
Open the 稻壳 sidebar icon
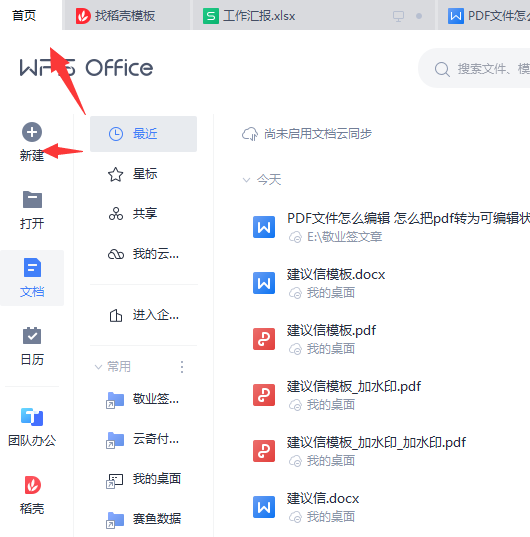[32, 485]
